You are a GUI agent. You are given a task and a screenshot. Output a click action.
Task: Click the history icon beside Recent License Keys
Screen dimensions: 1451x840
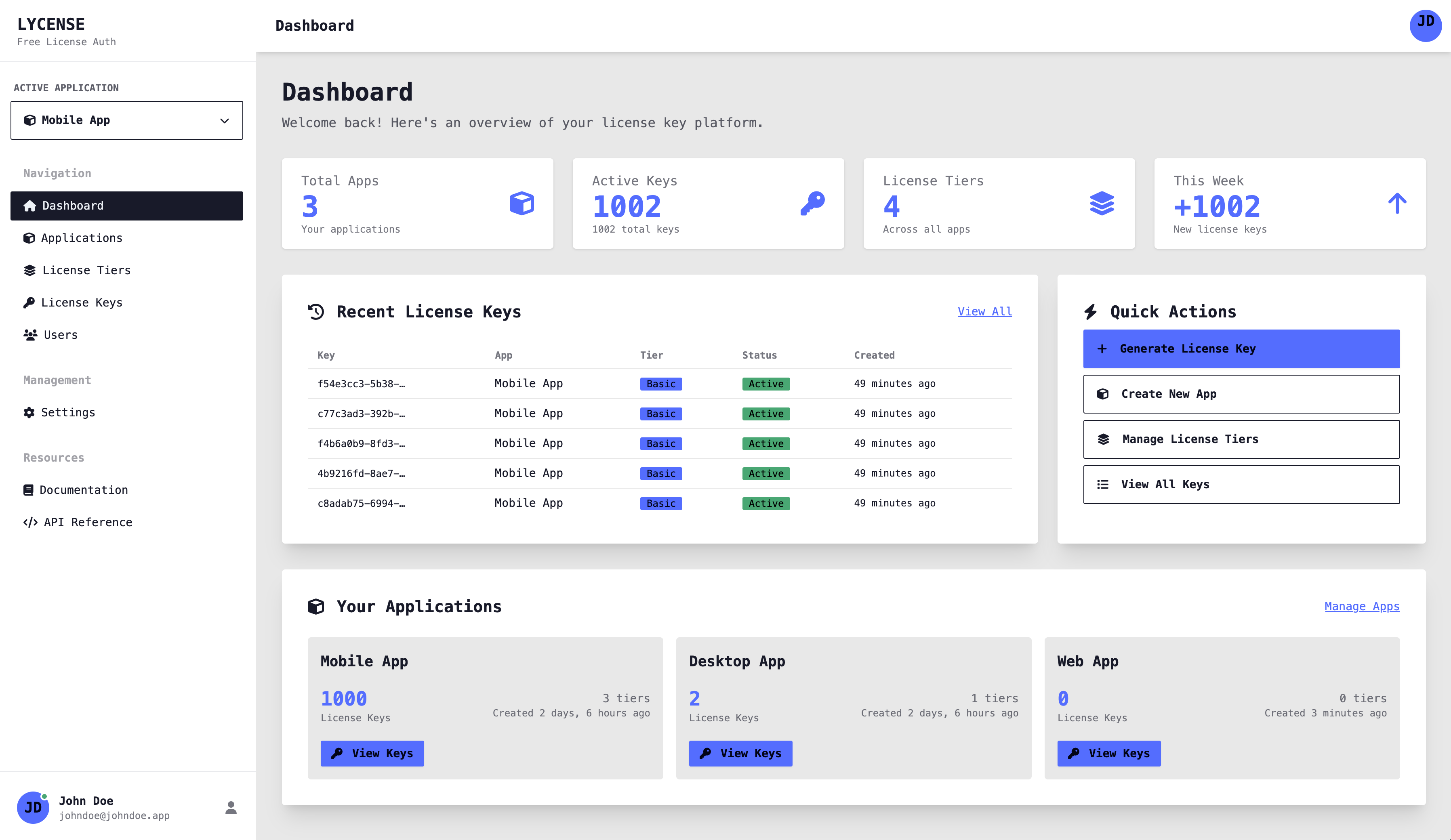[x=315, y=311]
